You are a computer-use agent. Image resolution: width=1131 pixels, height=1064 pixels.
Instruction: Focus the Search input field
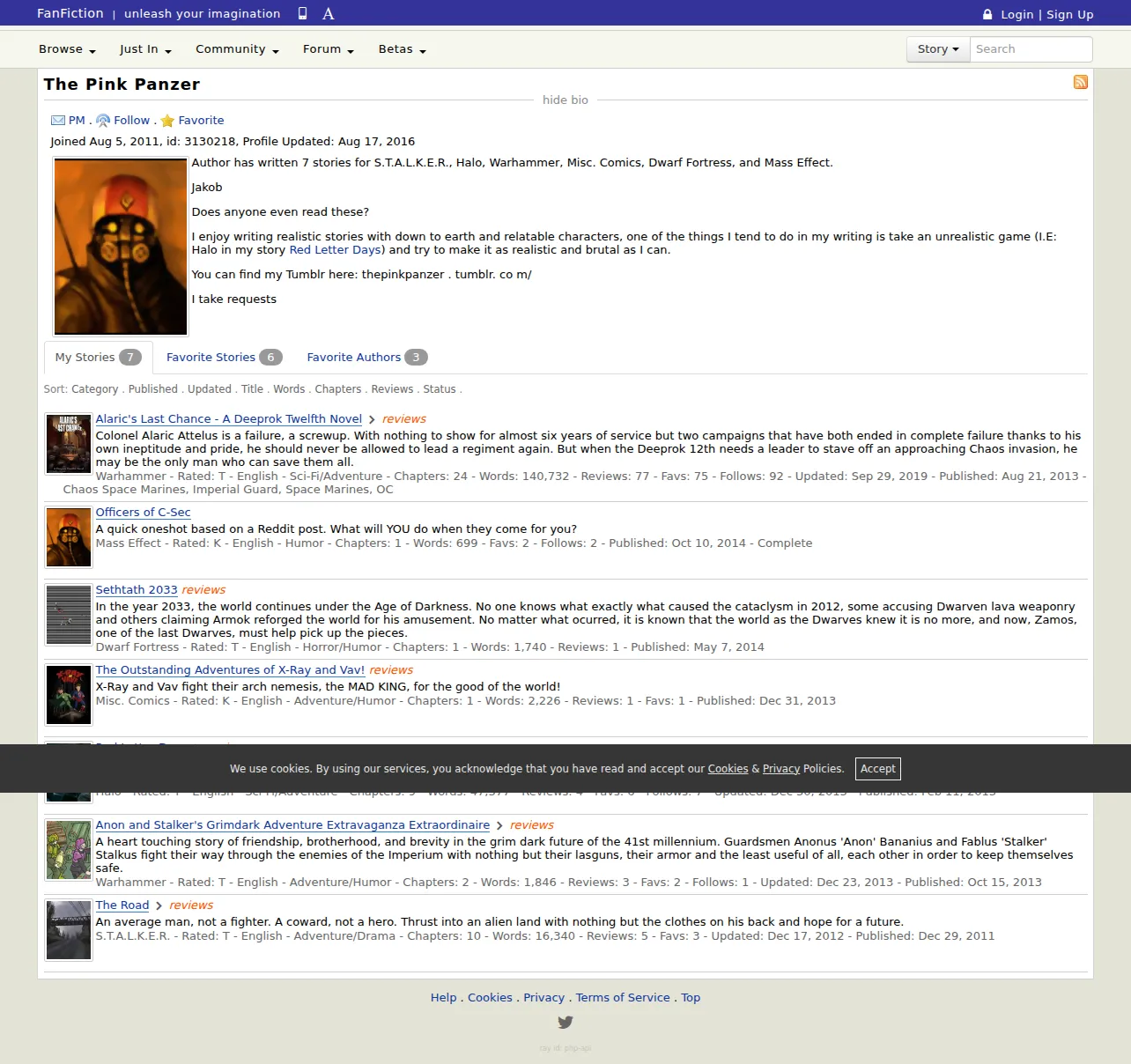click(1031, 49)
